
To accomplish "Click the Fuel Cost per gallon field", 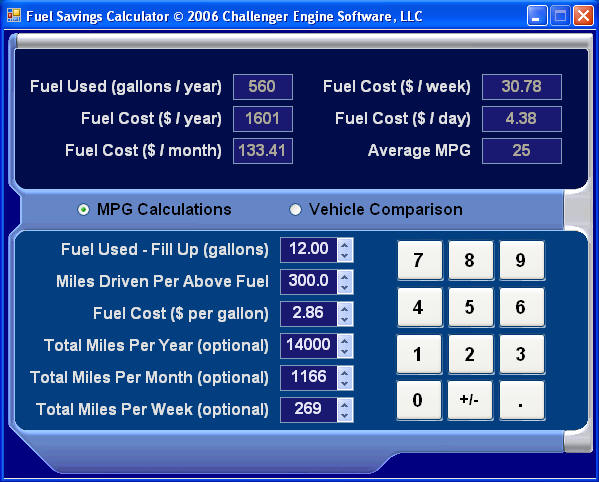I will (x=309, y=314).
